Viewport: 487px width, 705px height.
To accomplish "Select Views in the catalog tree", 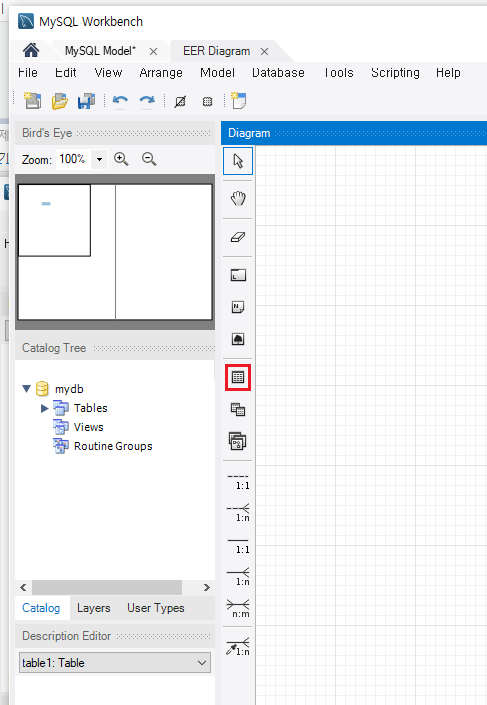I will point(89,427).
